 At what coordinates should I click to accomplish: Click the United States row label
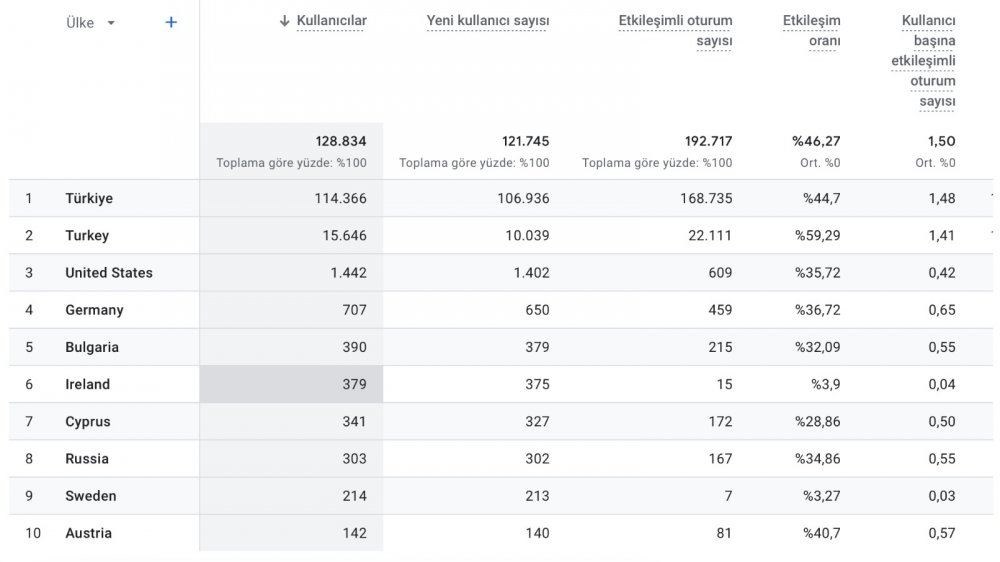point(108,272)
